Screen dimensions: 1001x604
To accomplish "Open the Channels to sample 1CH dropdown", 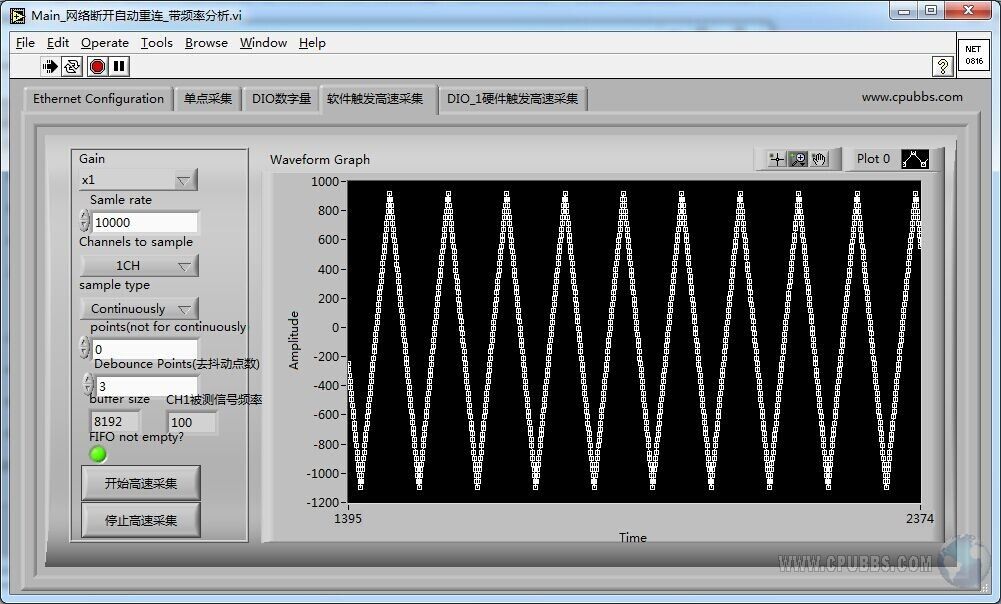I will 139,266.
